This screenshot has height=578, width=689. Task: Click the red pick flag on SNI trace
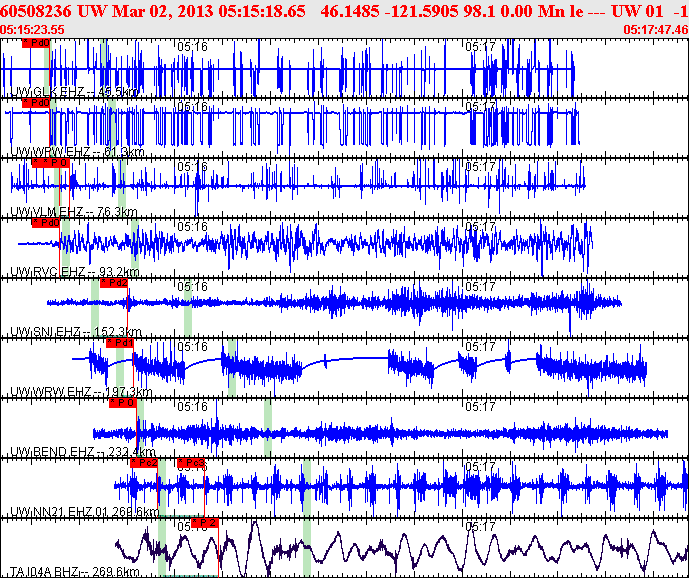tap(115, 283)
